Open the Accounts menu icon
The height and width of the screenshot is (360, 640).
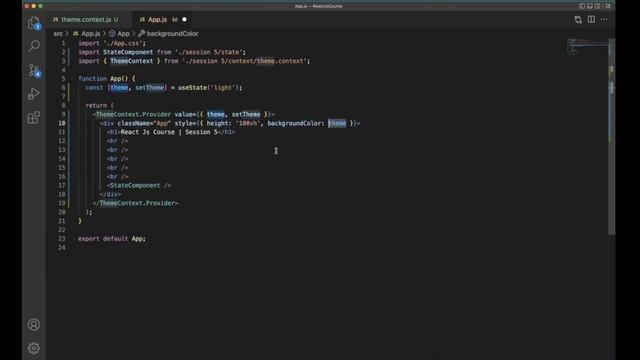(x=34, y=324)
